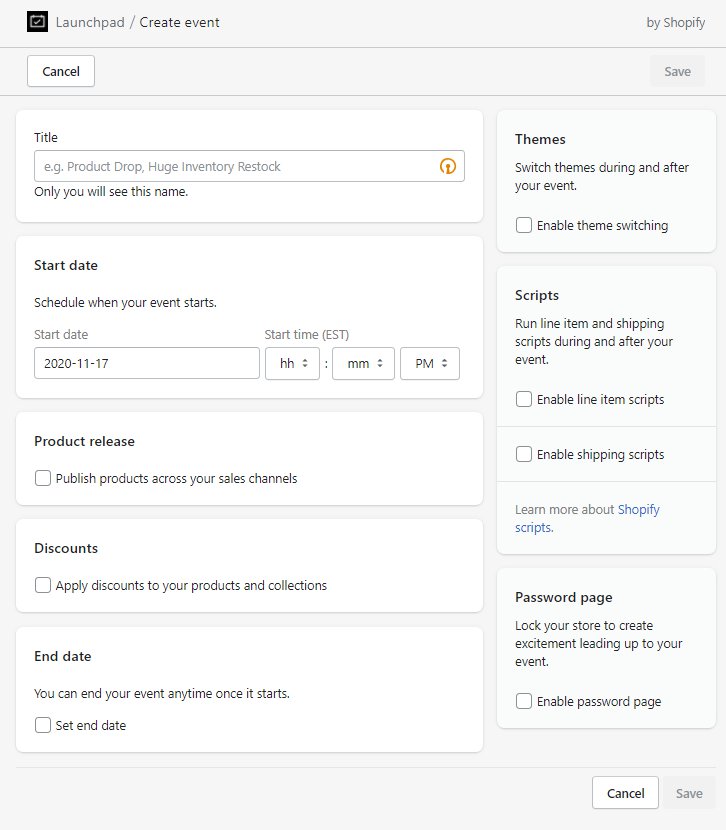Click the Launchpad app logo icon
726x830 pixels.
click(37, 22)
